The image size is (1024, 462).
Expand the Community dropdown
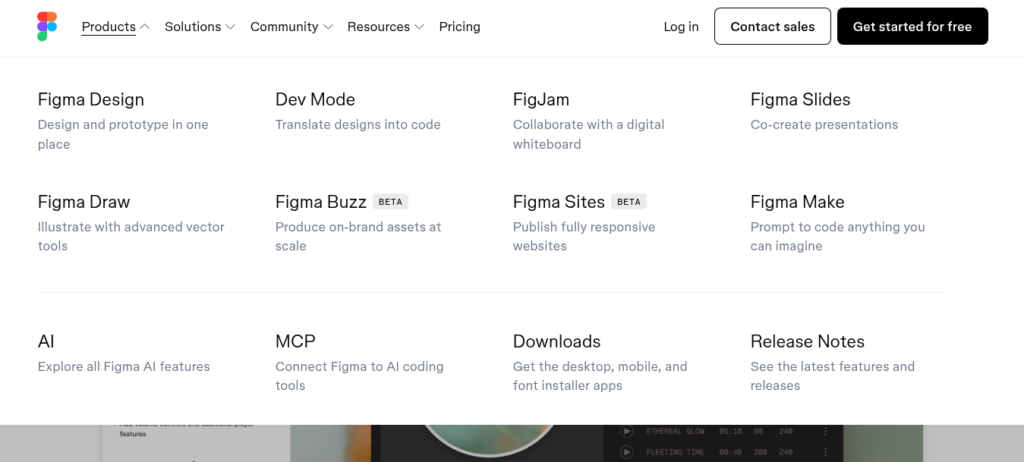pyautogui.click(x=291, y=27)
